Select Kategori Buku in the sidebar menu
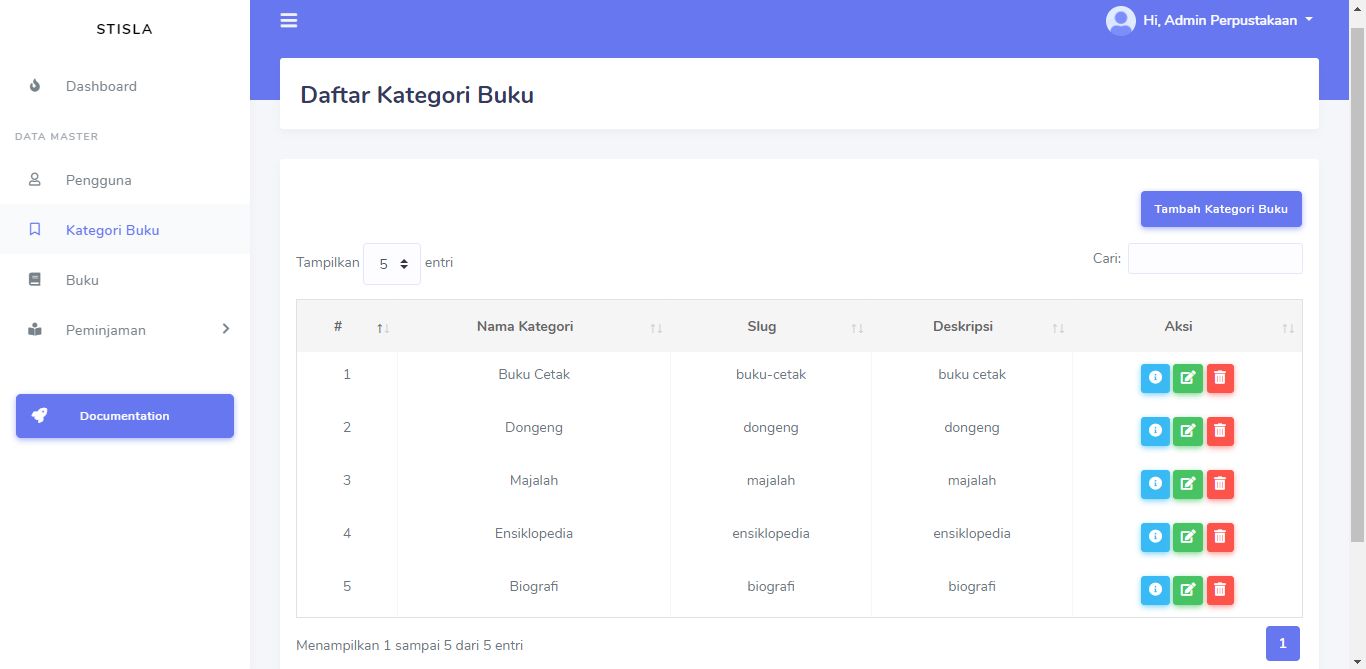Screen dimensions: 1366x669 point(112,229)
